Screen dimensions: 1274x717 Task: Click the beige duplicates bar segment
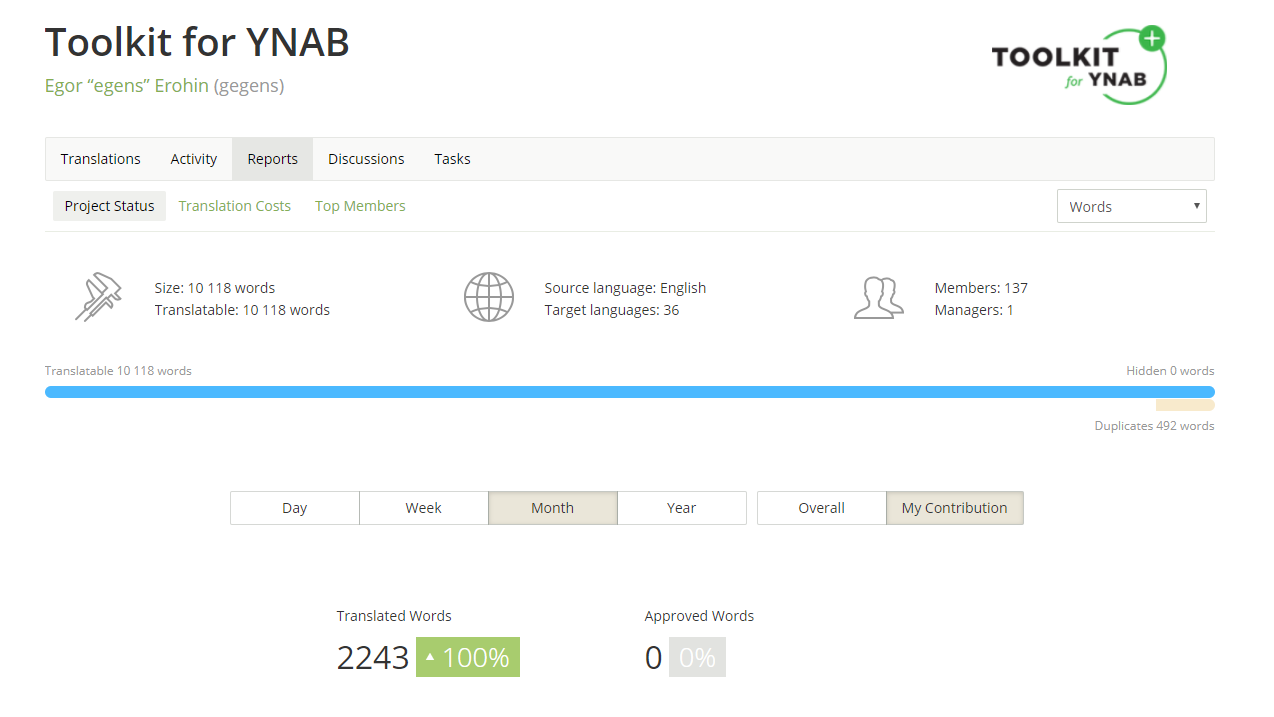point(1185,406)
